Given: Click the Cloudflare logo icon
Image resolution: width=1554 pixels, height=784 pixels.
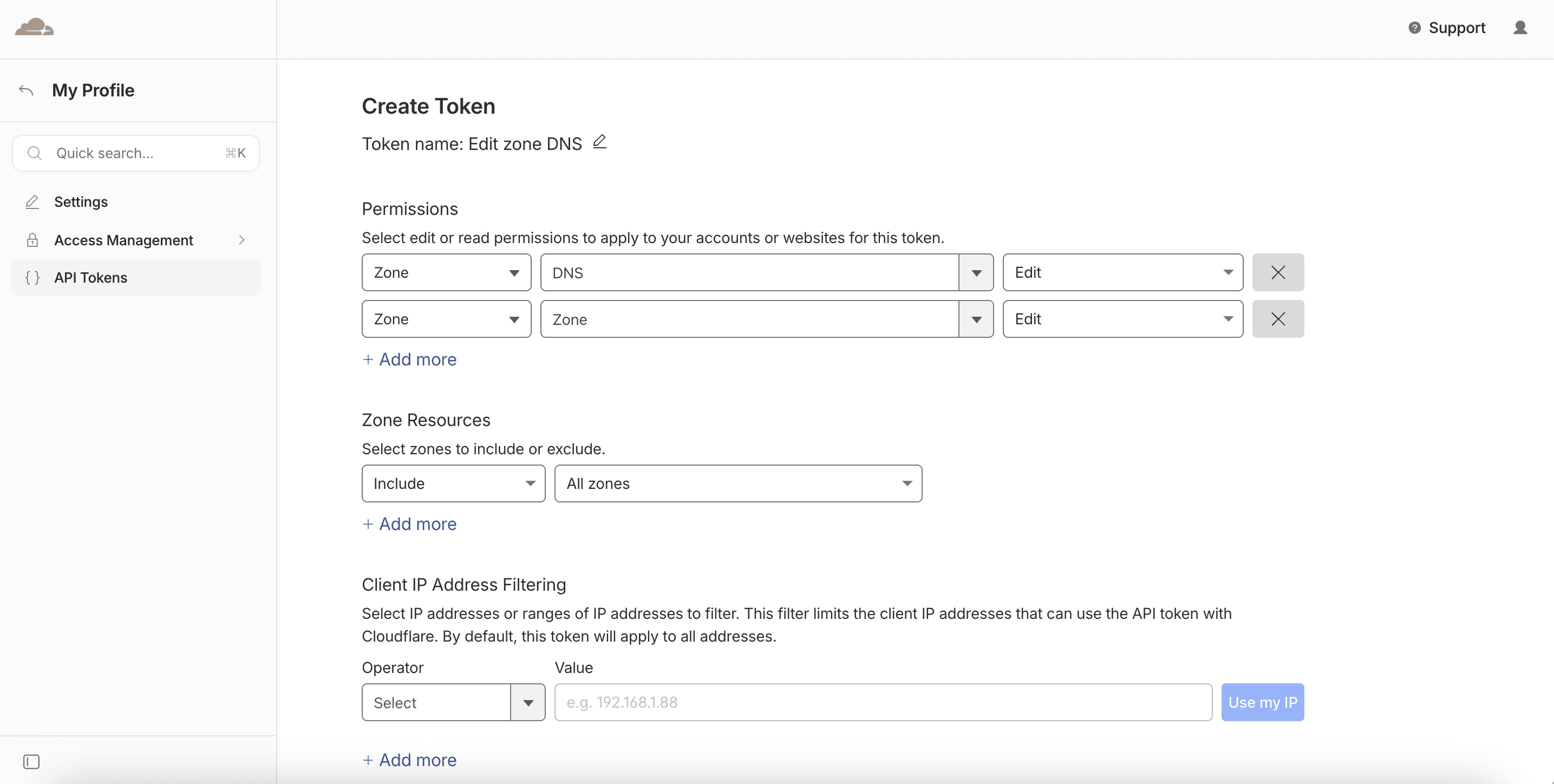Looking at the screenshot, I should (35, 27).
